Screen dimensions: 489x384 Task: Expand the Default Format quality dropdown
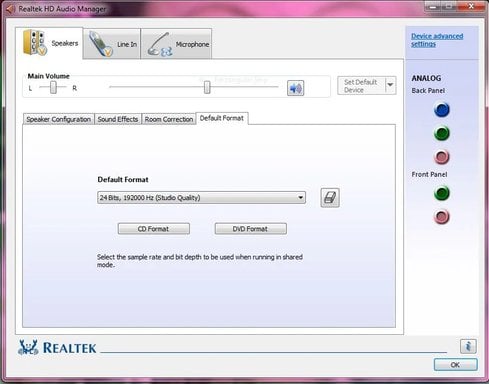click(x=201, y=198)
